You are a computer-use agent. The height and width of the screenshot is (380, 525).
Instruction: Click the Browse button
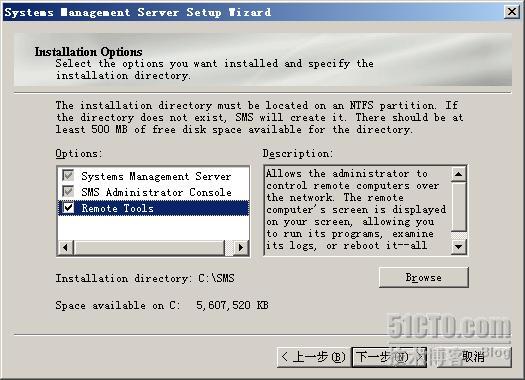click(424, 277)
